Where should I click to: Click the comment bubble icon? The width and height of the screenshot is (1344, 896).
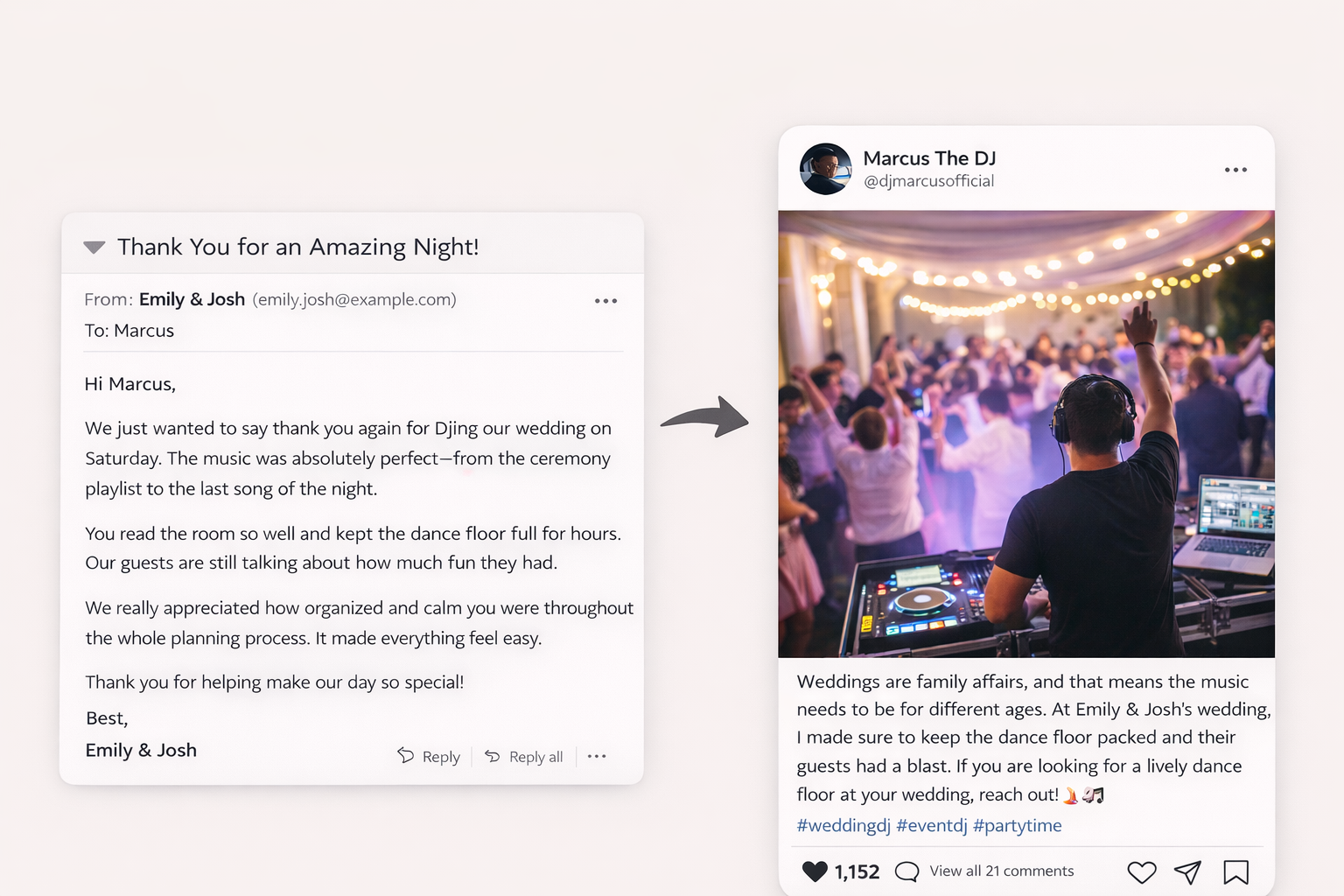coord(907,871)
